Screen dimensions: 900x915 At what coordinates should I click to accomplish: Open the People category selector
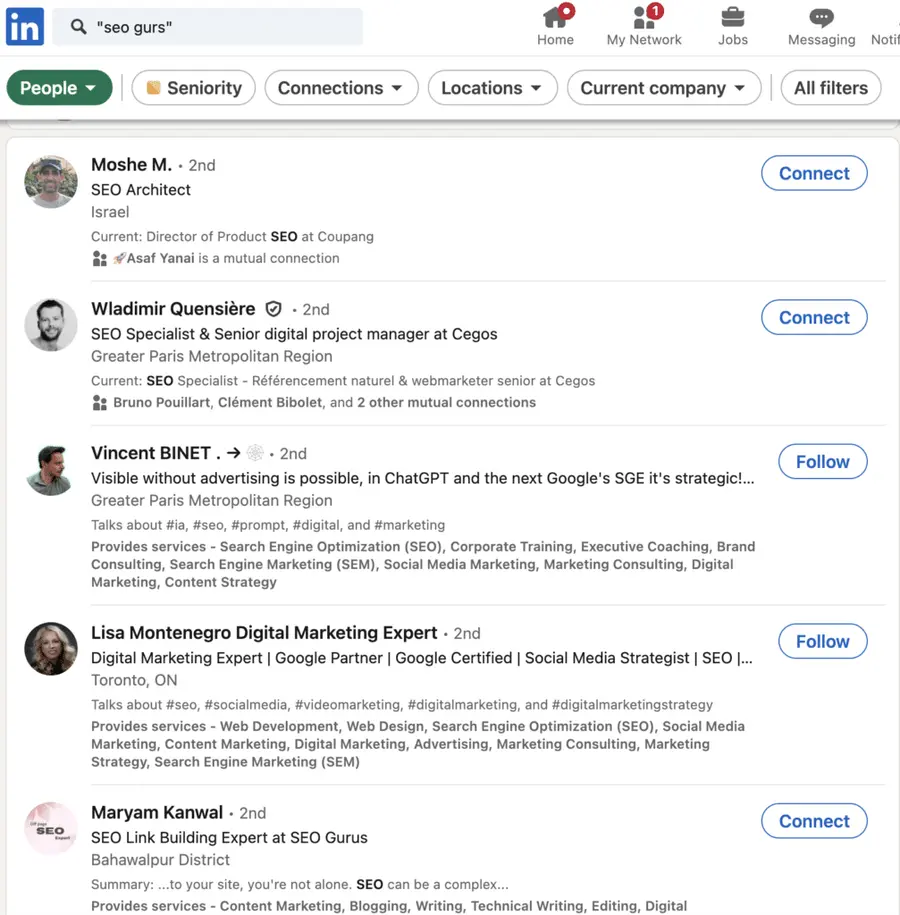pos(59,88)
